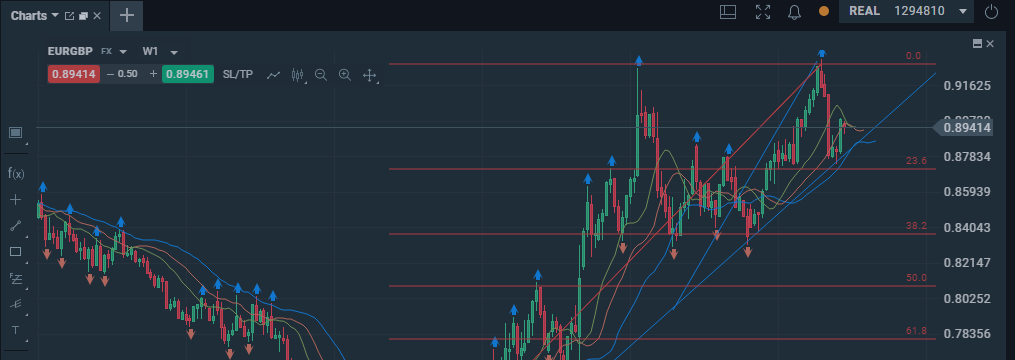Open the Charts tab dropdown arrow
This screenshot has height=360, width=1015.
[54, 15]
